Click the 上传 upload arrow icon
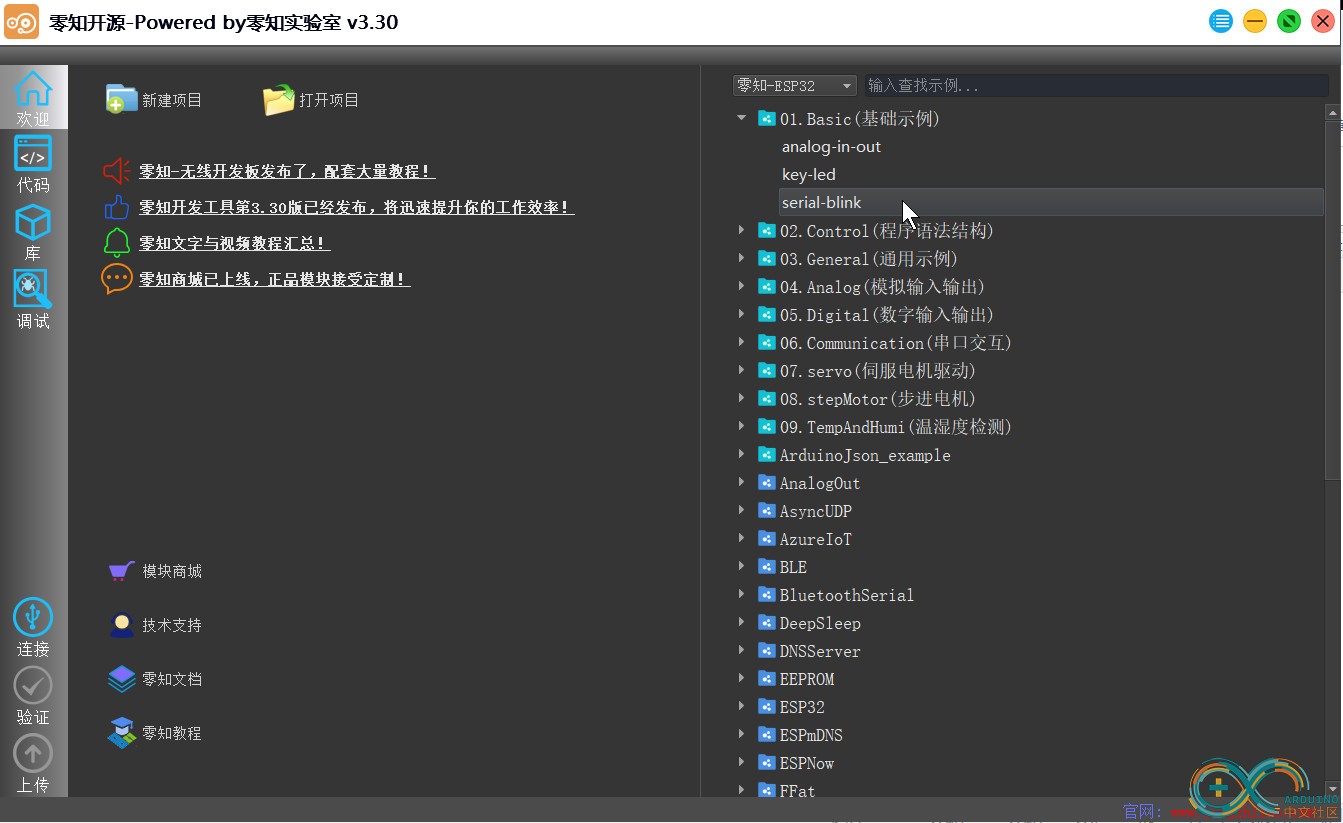Screen dimensions: 1343x823 pos(33,753)
